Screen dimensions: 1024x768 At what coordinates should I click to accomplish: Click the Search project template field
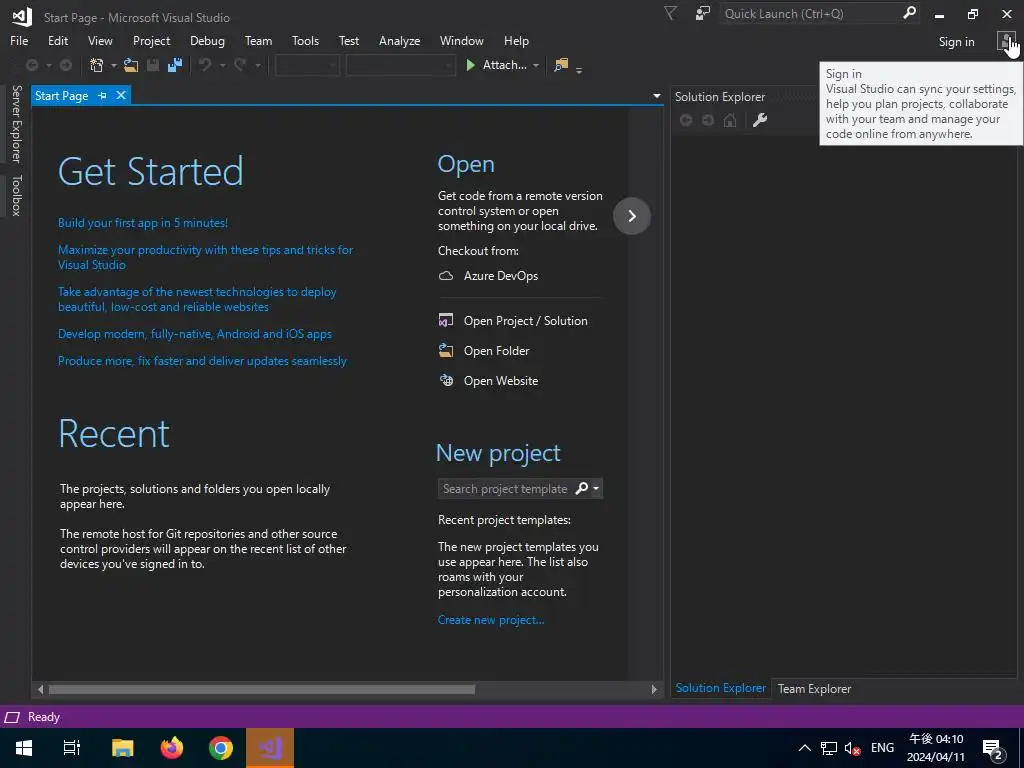(505, 488)
